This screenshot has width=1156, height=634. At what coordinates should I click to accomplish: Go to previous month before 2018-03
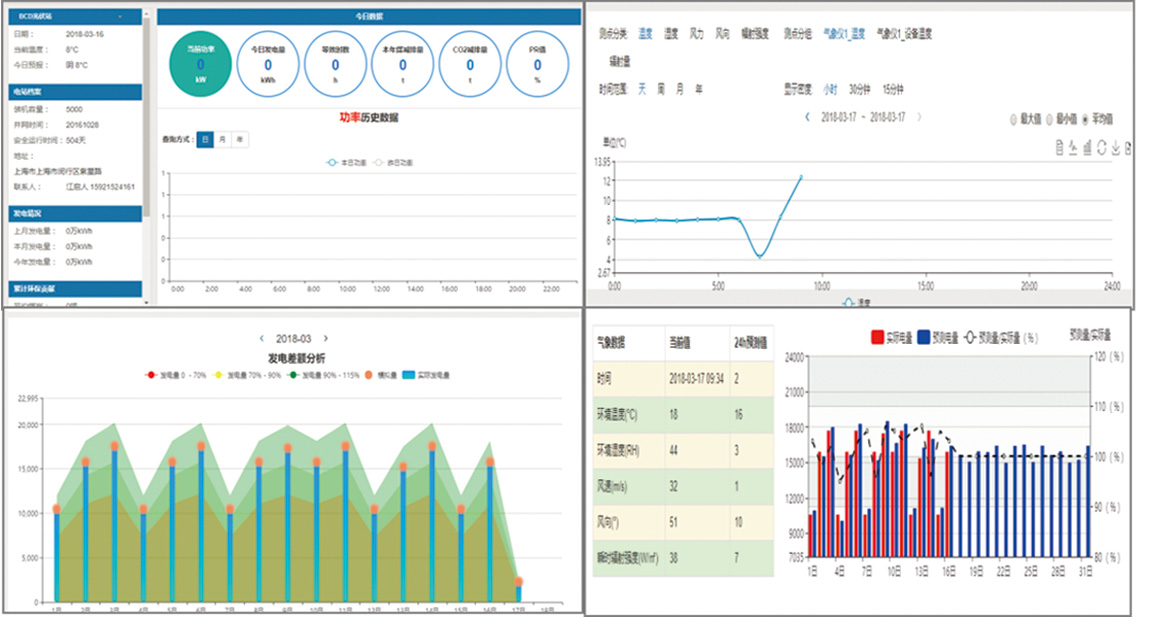(x=262, y=339)
